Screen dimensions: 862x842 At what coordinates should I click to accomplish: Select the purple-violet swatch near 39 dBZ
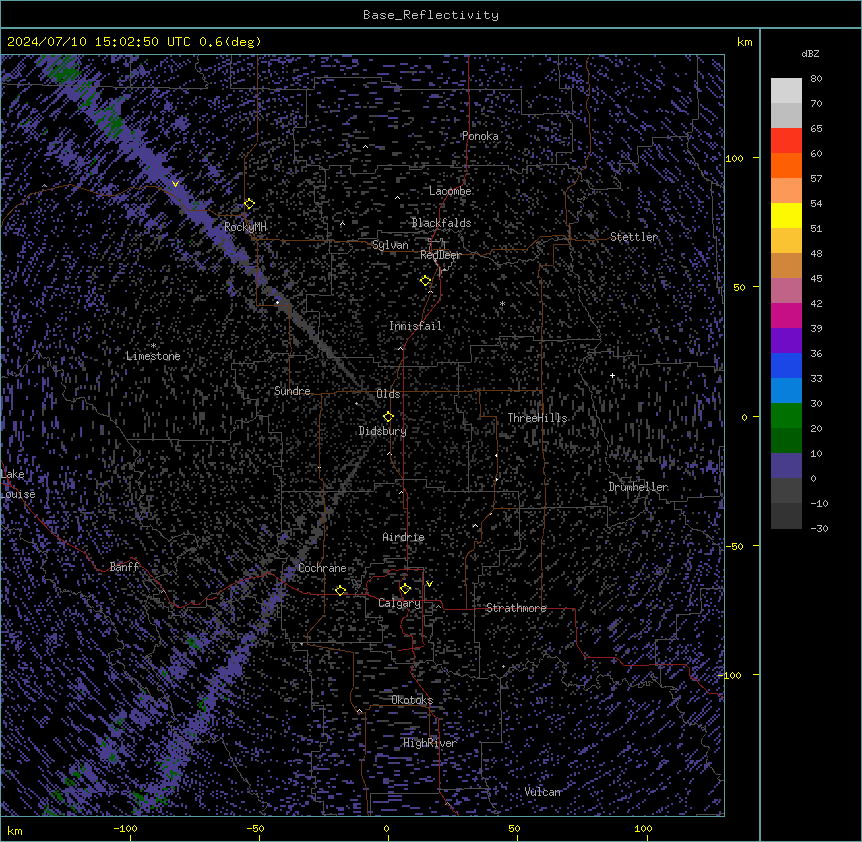coord(786,340)
